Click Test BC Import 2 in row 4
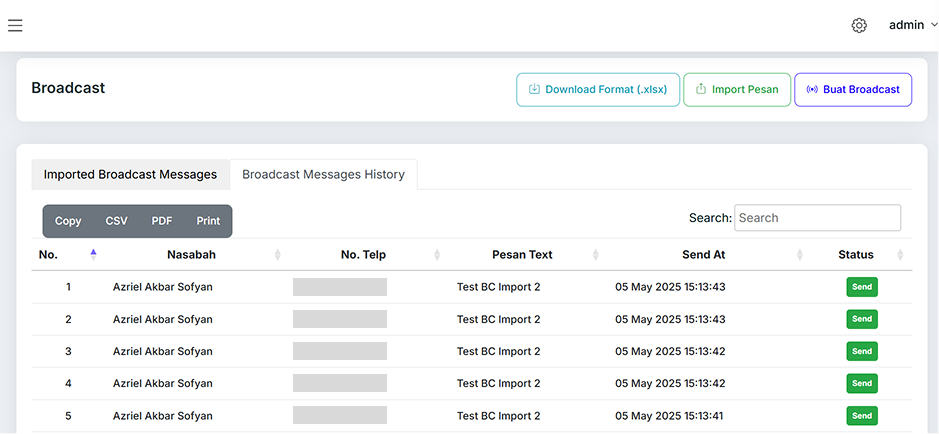This screenshot has height=434, width=939. point(498,384)
